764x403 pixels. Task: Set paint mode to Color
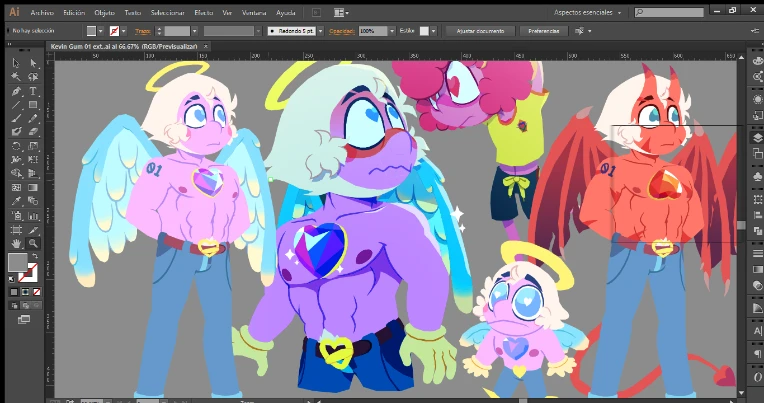(x=14, y=292)
